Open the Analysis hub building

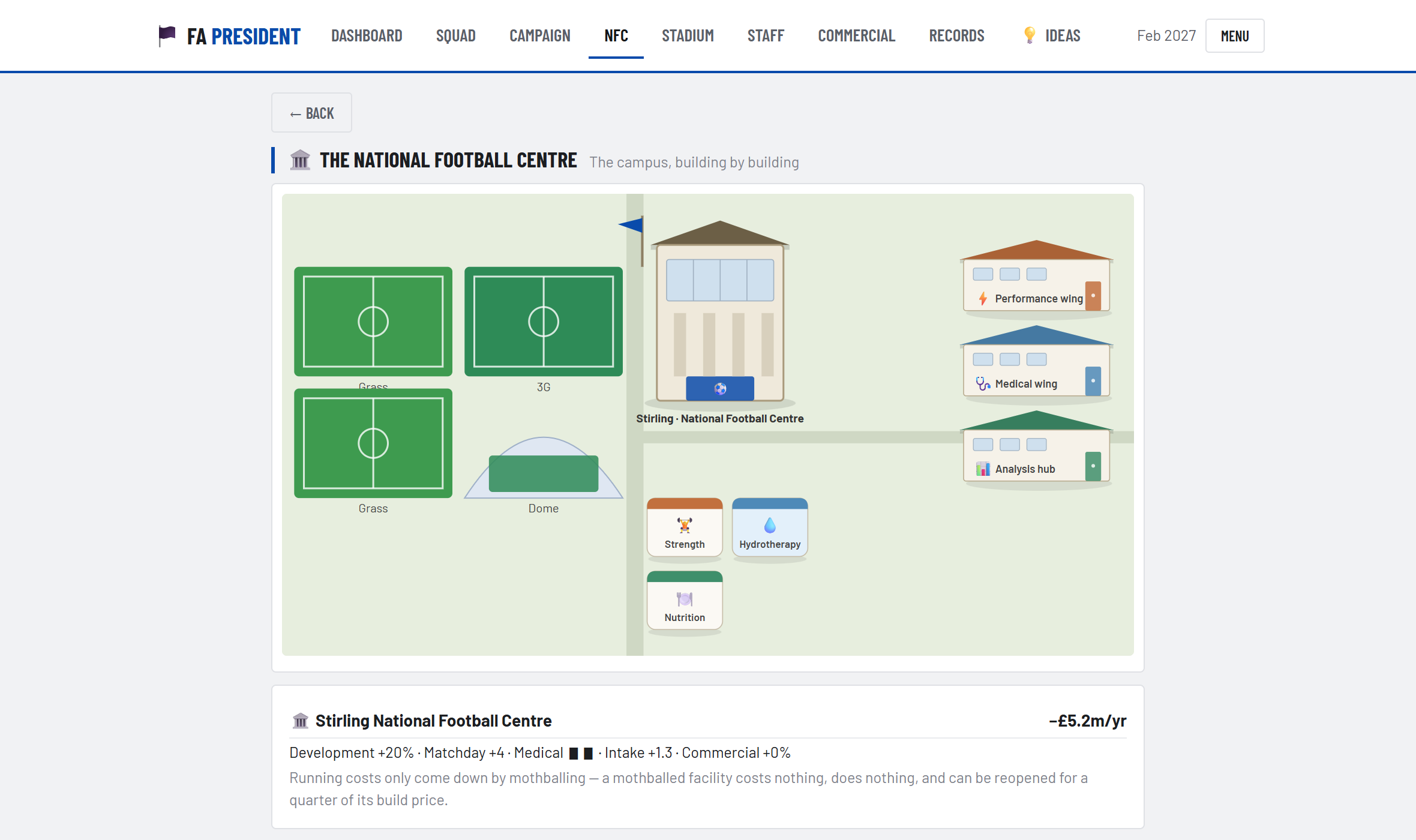click(x=1037, y=446)
